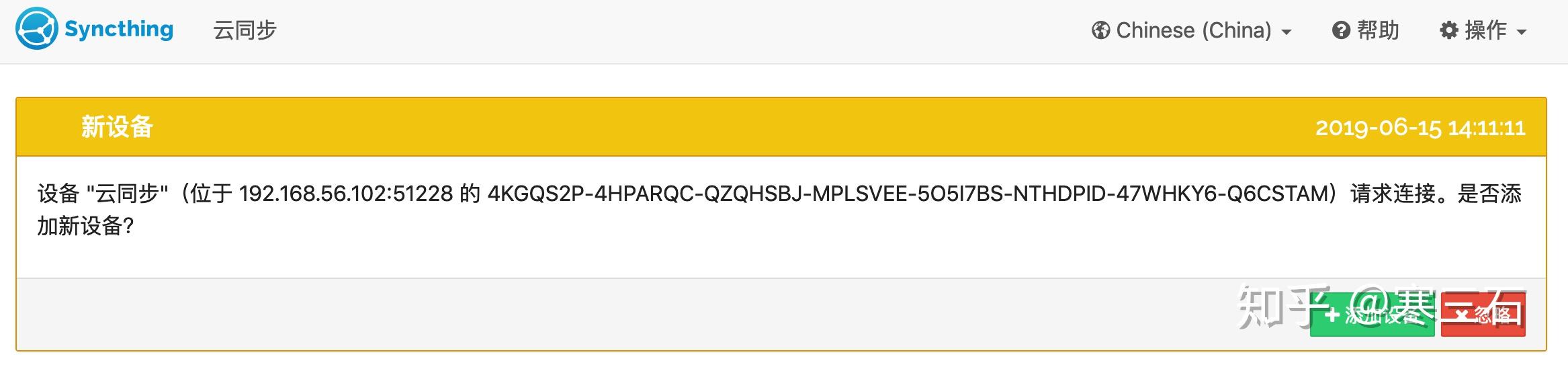Click the Syncthing brand name text
This screenshot has width=1568, height=371.
click(119, 29)
